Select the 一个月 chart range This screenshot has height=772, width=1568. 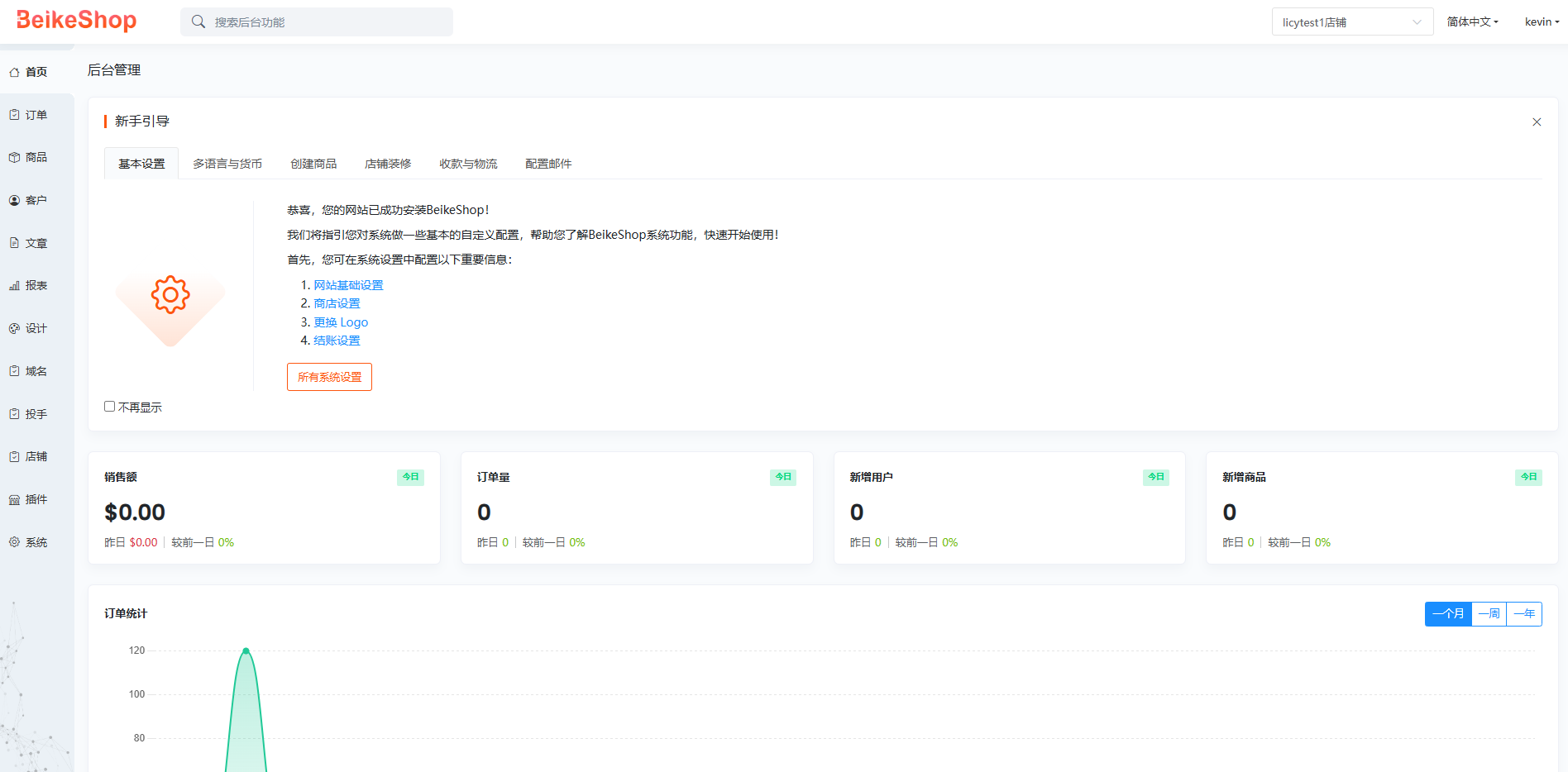tap(1448, 613)
